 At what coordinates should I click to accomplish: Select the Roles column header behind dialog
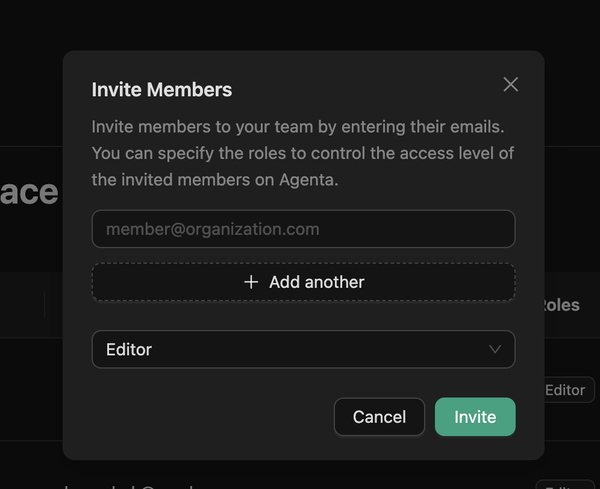pyautogui.click(x=561, y=305)
